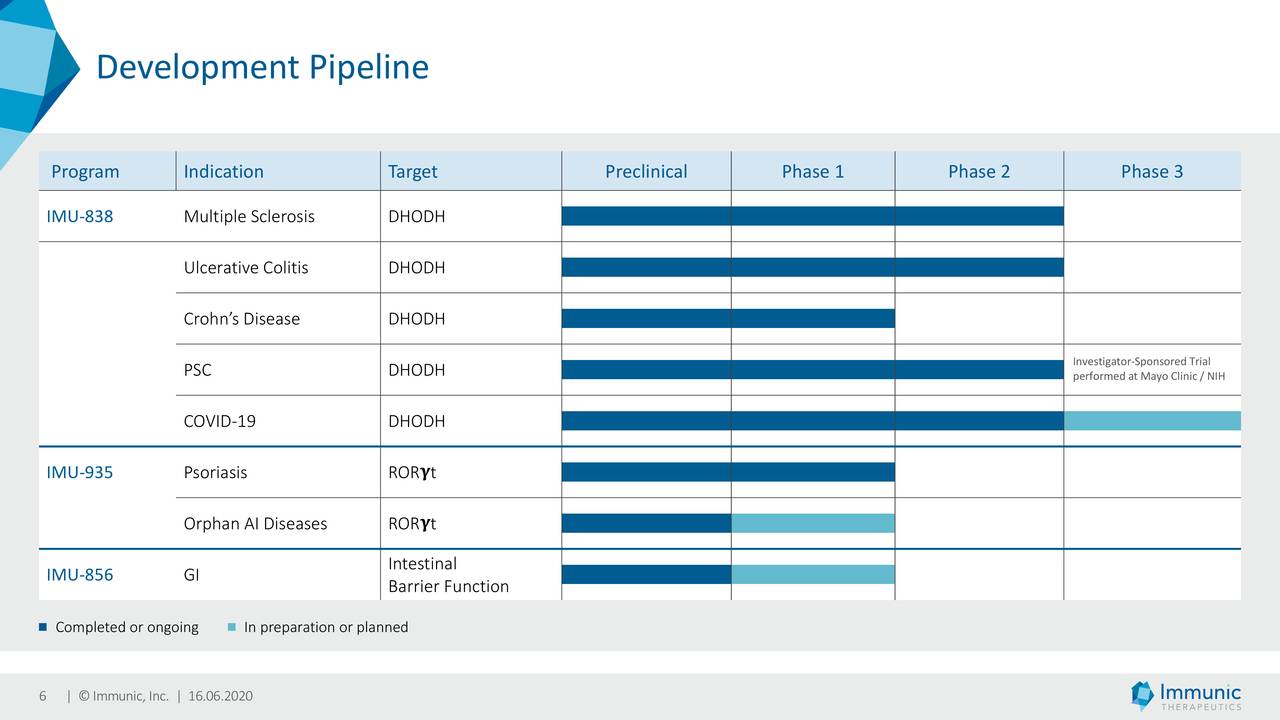
Task: Click the Psoriasis progress bar
Action: (728, 472)
